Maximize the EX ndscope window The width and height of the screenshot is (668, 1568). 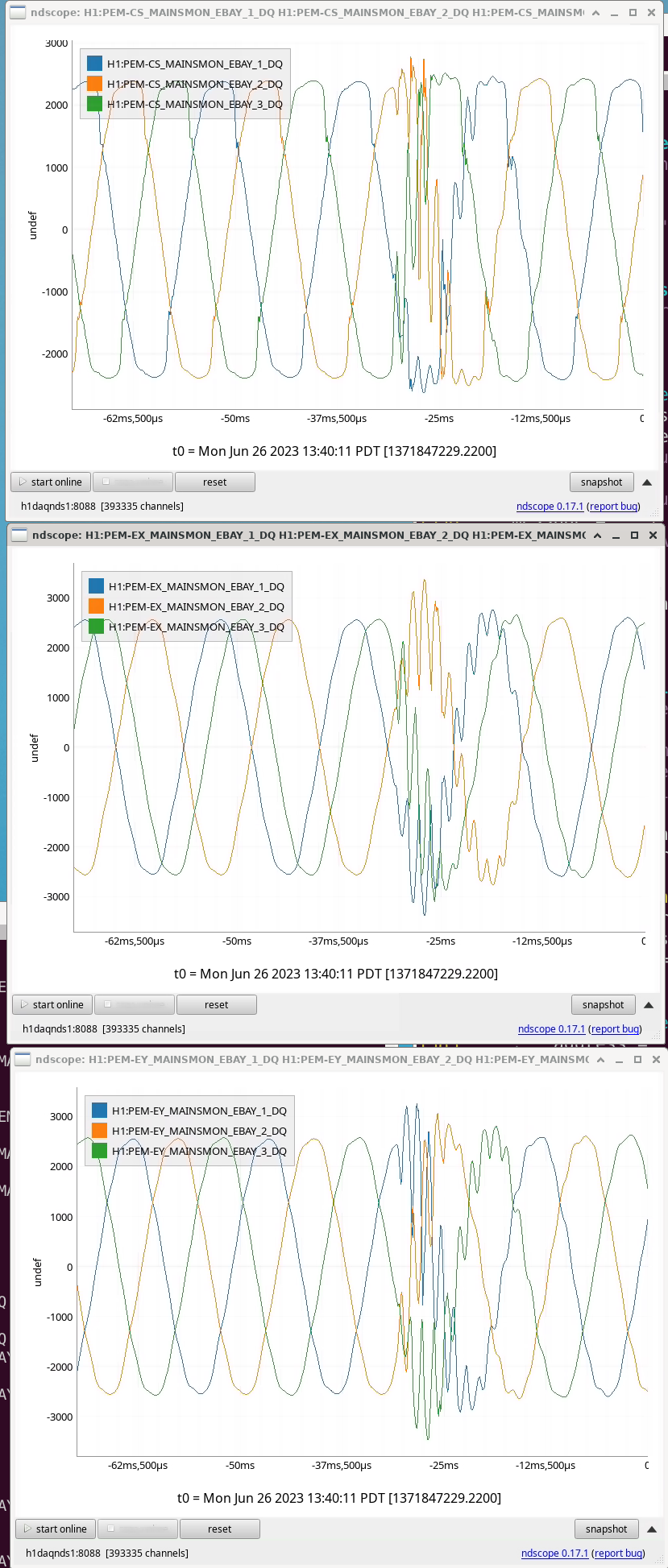coord(634,536)
